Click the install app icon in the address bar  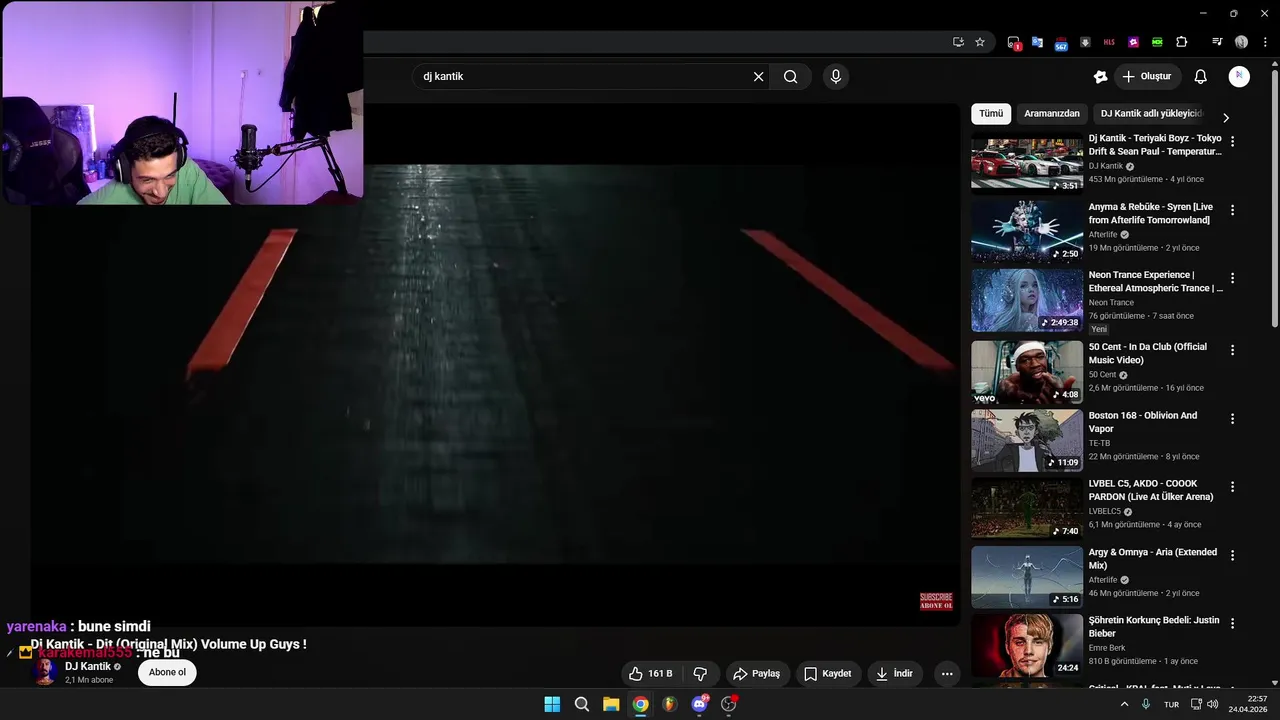[x=958, y=42]
